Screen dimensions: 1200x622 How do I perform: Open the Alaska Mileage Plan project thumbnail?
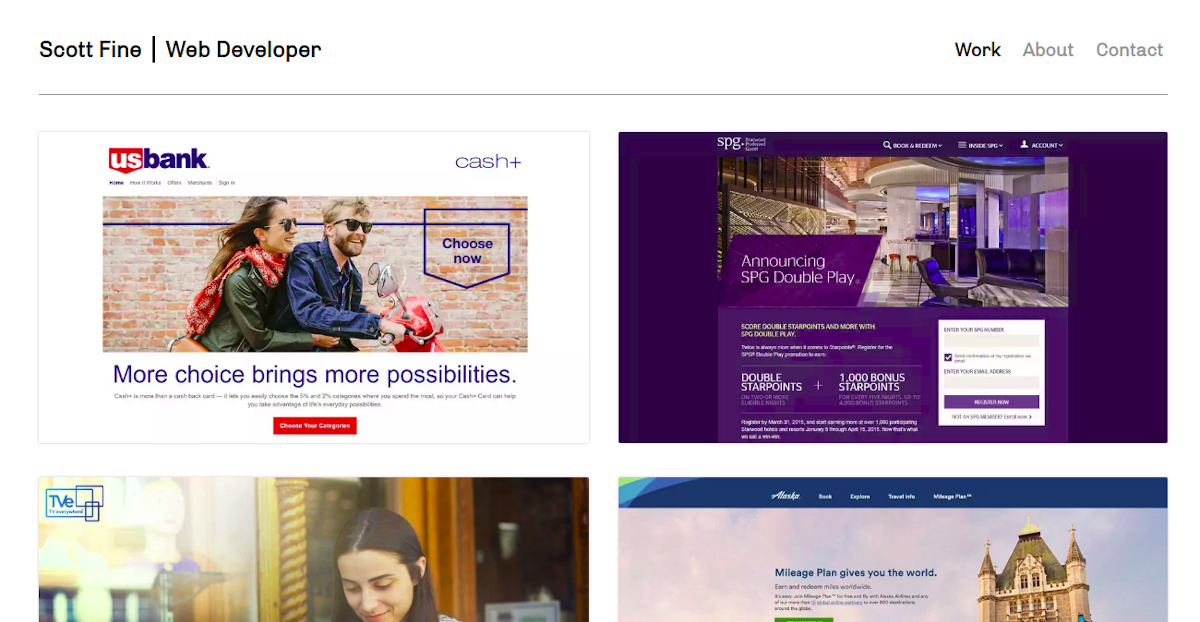[893, 549]
